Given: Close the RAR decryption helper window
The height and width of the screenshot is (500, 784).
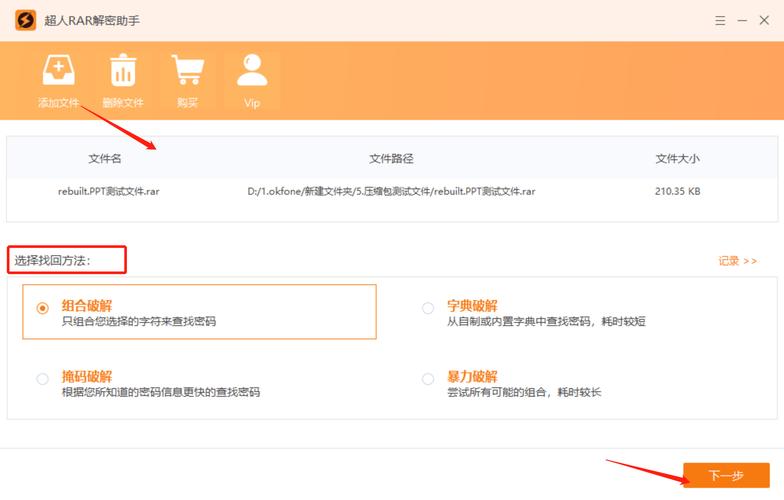Looking at the screenshot, I should coord(764,20).
